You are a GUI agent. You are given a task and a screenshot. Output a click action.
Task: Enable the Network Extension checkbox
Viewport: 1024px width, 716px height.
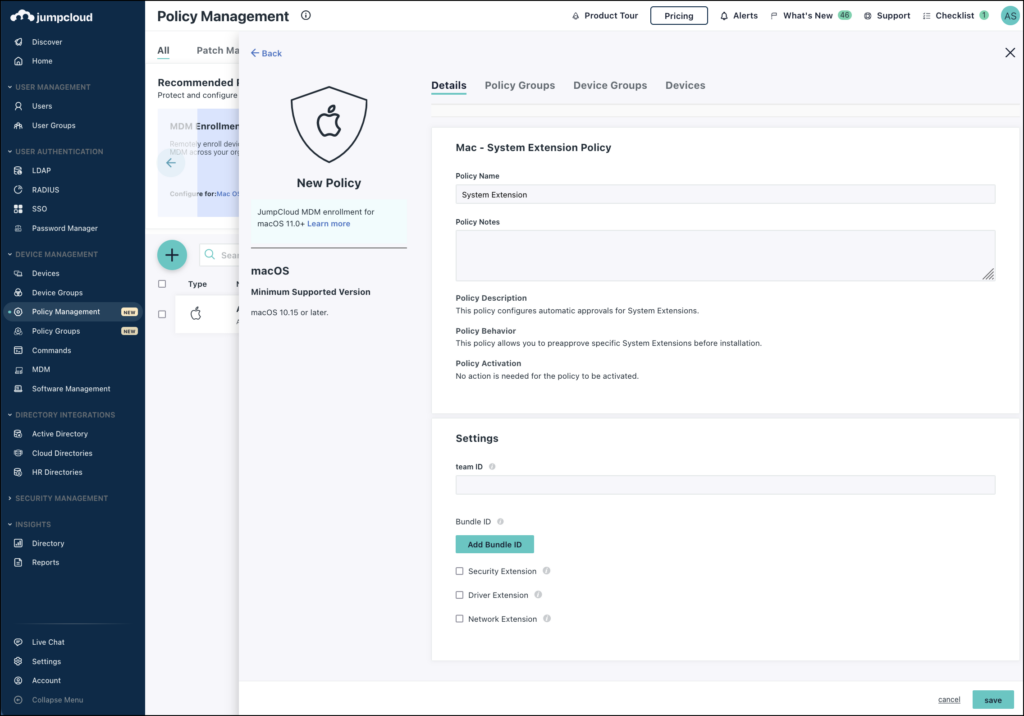click(x=459, y=619)
